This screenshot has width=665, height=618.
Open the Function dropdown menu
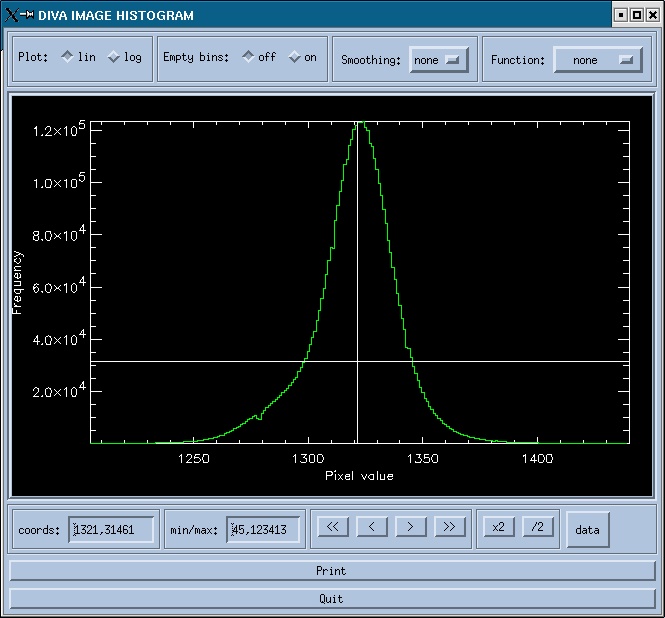pos(598,60)
